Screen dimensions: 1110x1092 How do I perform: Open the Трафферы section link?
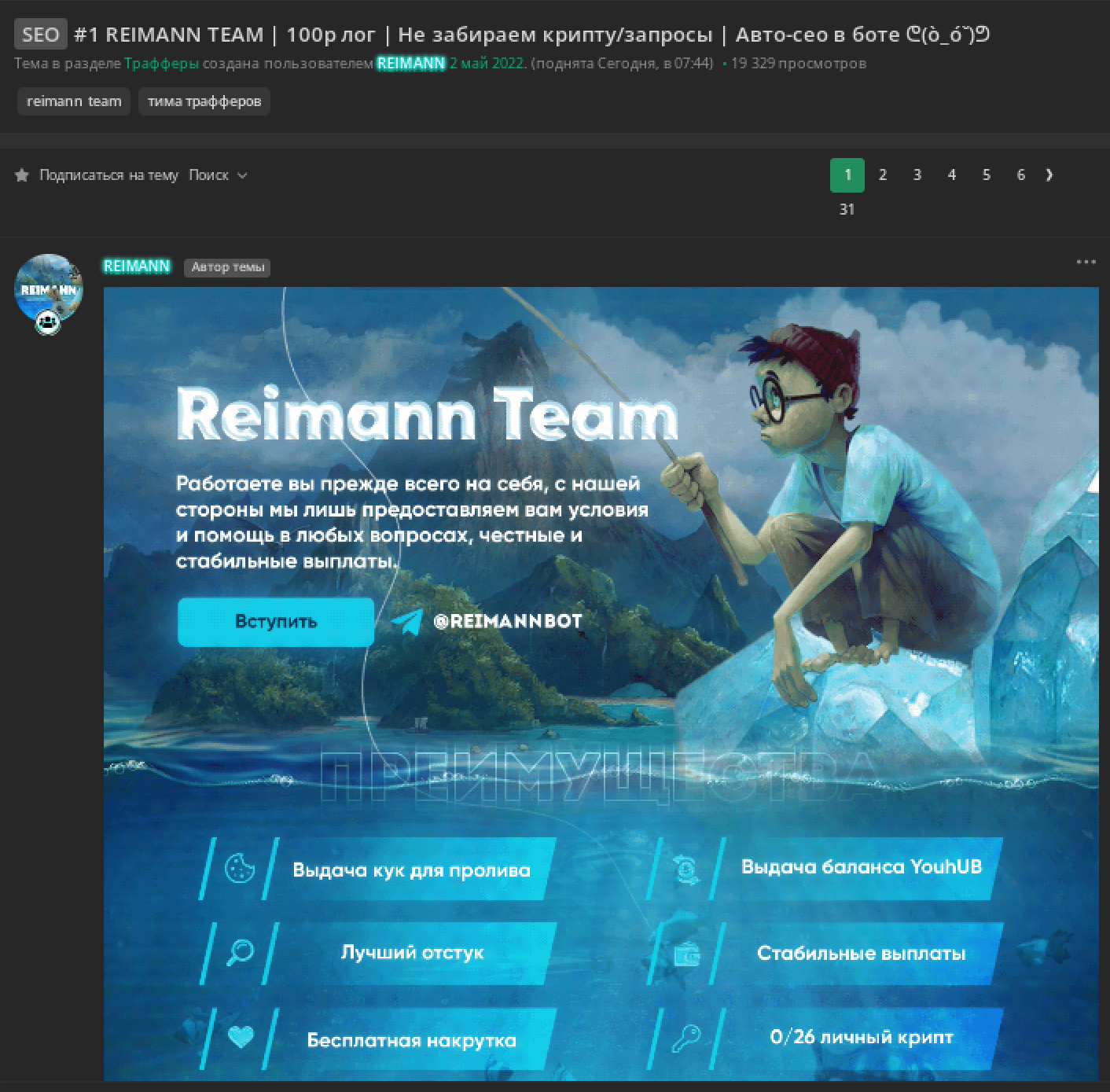pos(162,64)
